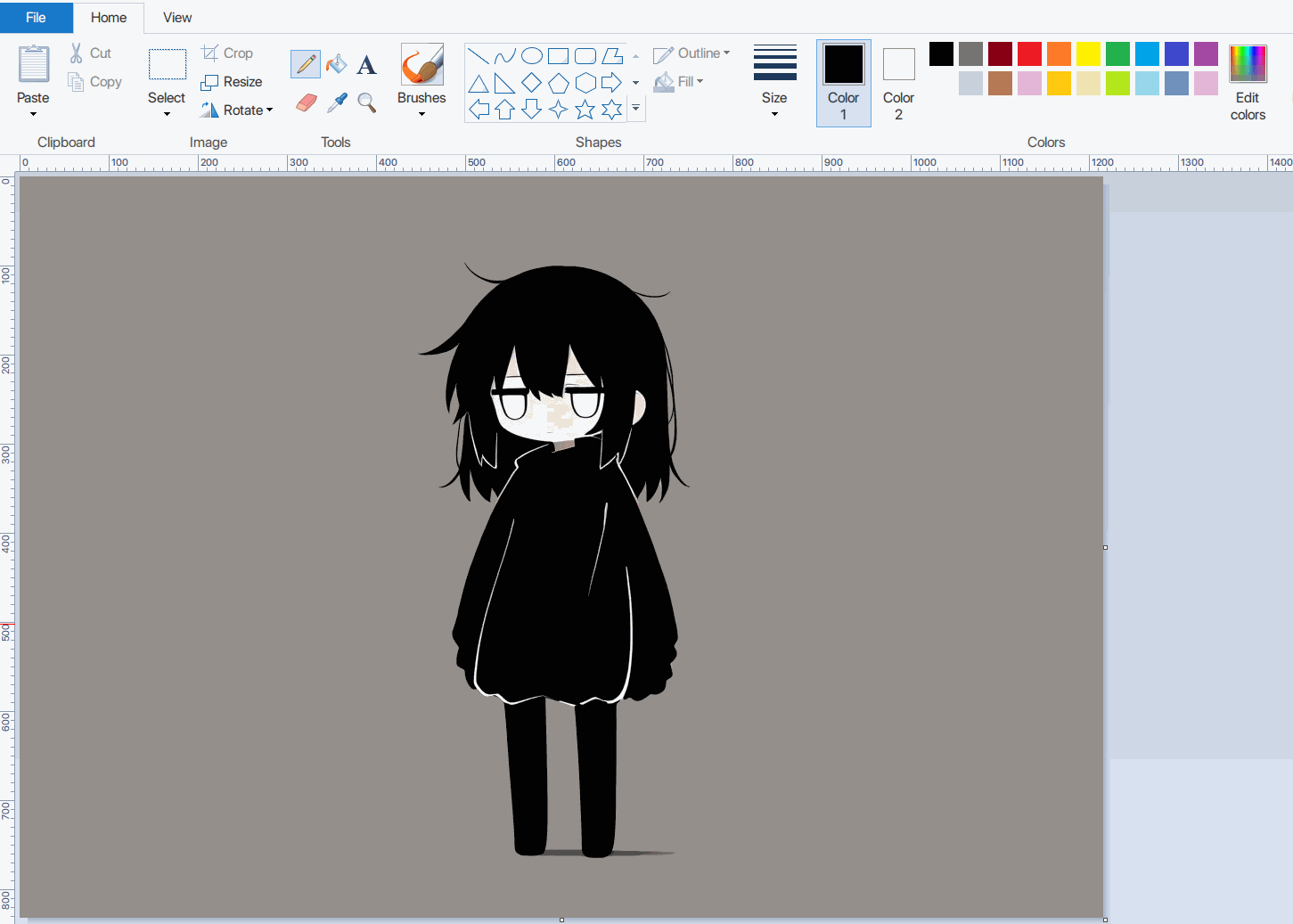This screenshot has width=1293, height=924.
Task: Open the Paste dropdown arrow
Action: (34, 114)
